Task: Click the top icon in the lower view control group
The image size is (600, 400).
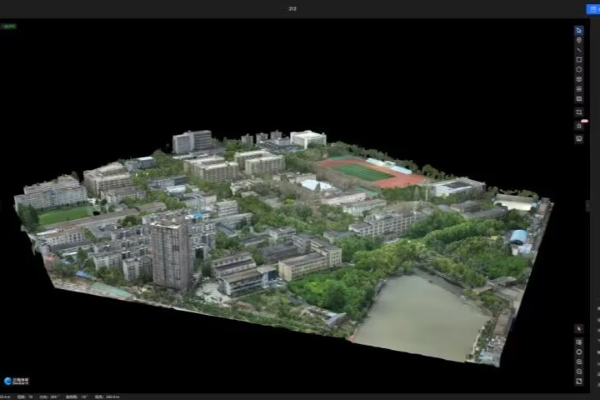Action: pos(579,342)
